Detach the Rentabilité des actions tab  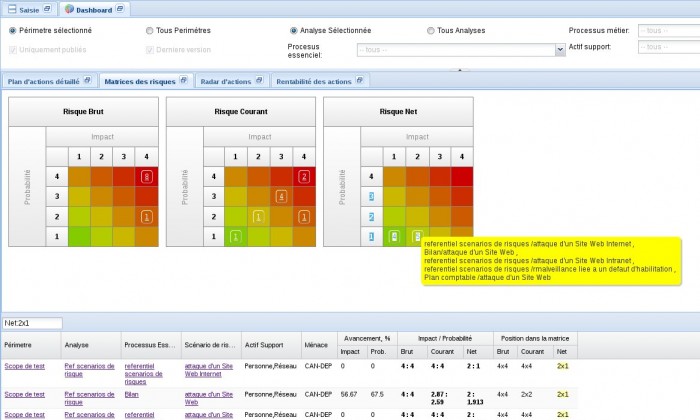[360, 80]
